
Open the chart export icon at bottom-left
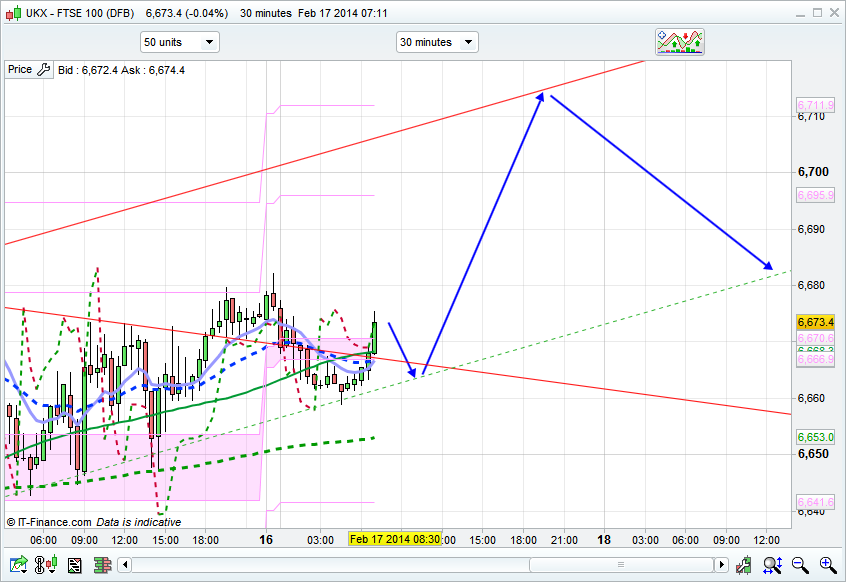coord(18,566)
